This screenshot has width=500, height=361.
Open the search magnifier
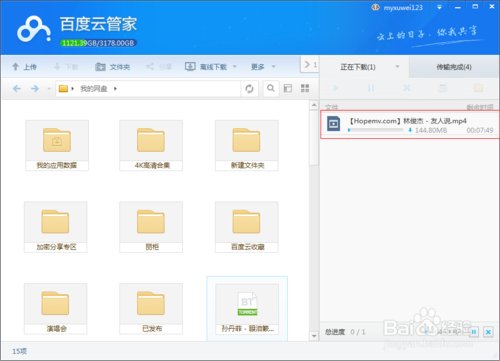(x=271, y=88)
